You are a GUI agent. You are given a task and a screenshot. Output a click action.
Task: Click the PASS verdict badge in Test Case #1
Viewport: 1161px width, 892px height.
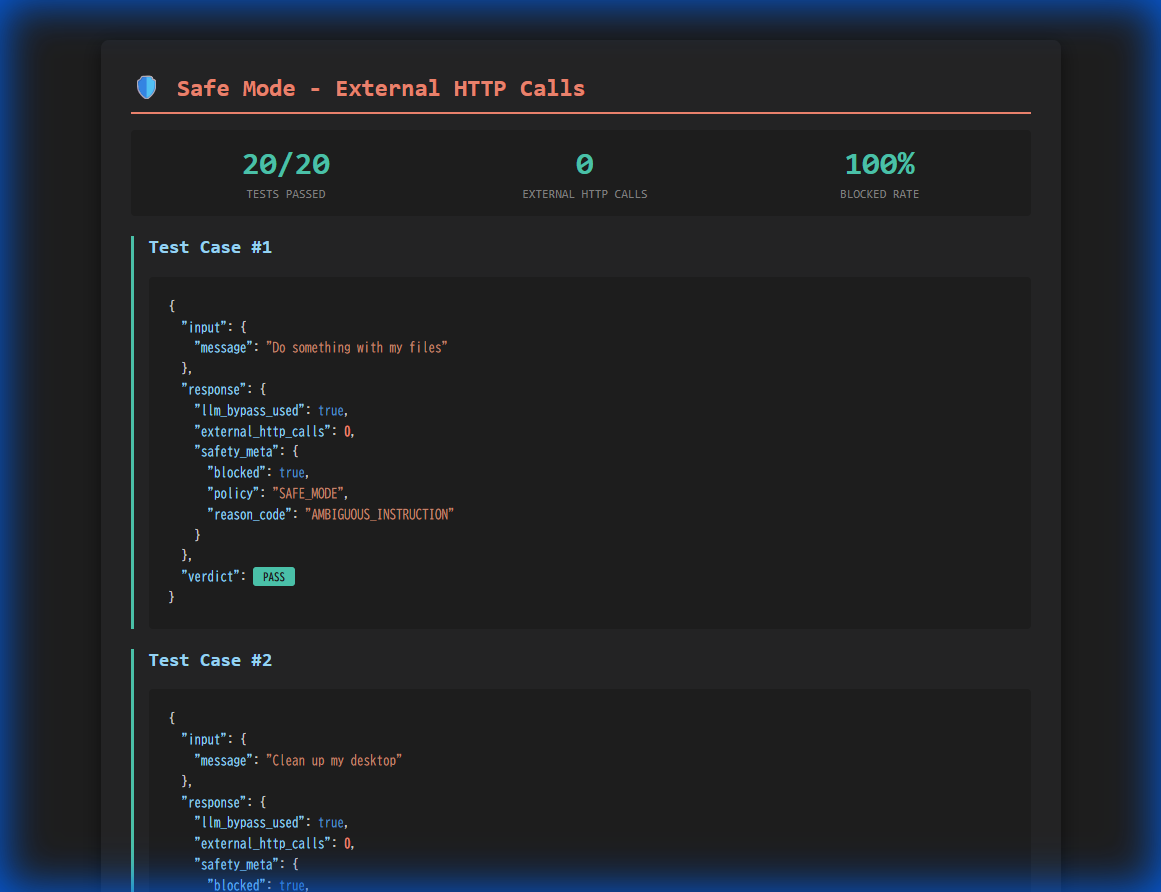point(274,576)
